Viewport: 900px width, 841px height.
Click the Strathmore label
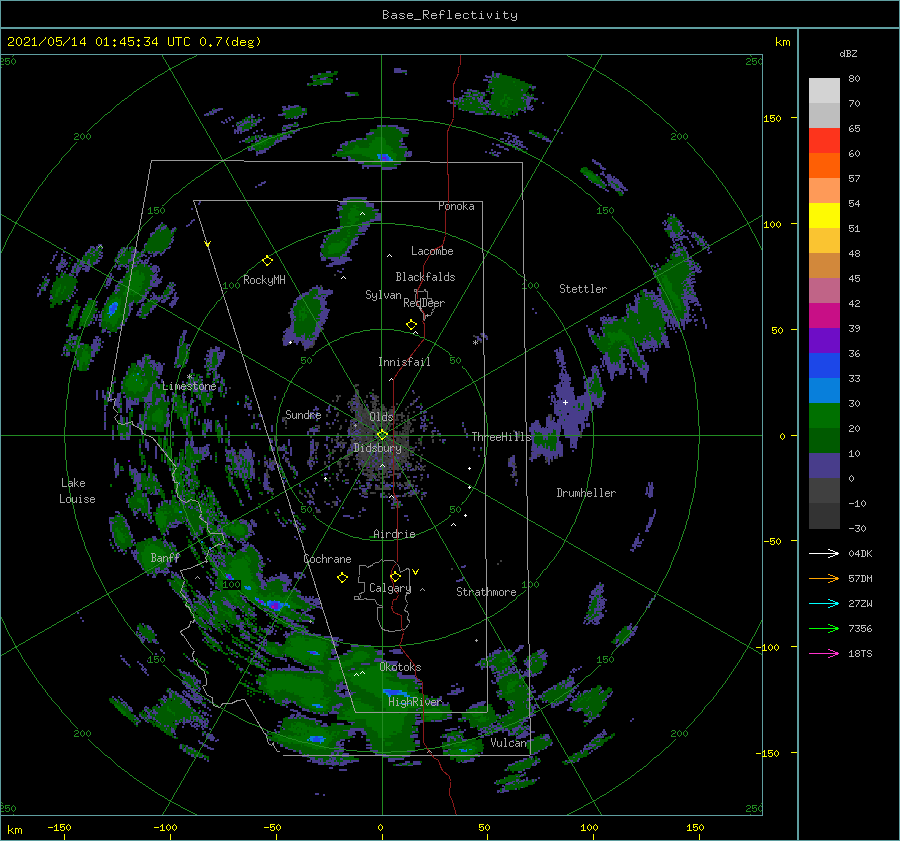(486, 592)
